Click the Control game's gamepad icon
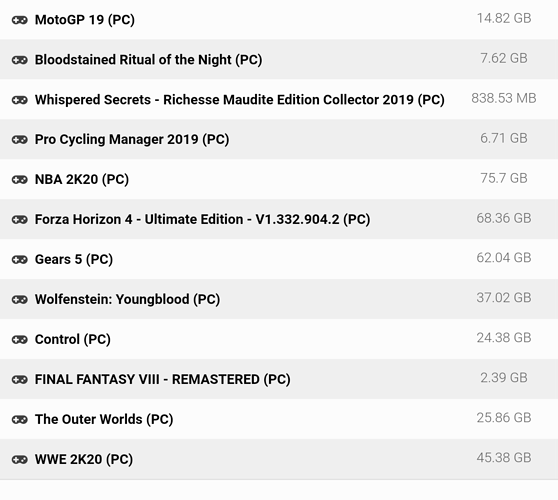The image size is (558, 500). point(20,340)
